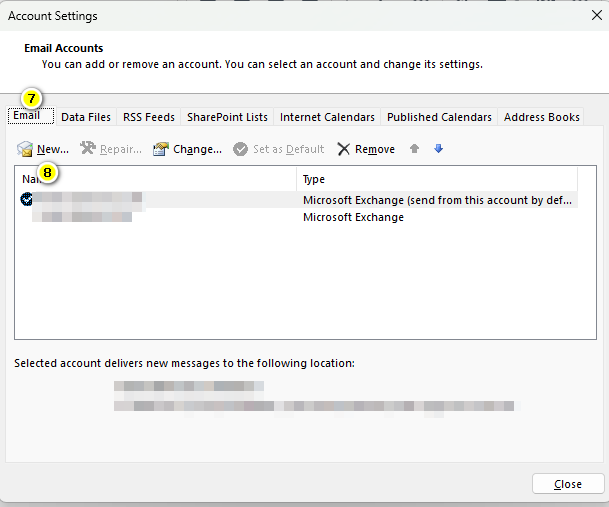Click the Change account icon
Screen dimensions: 609x507
pyautogui.click(x=161, y=149)
